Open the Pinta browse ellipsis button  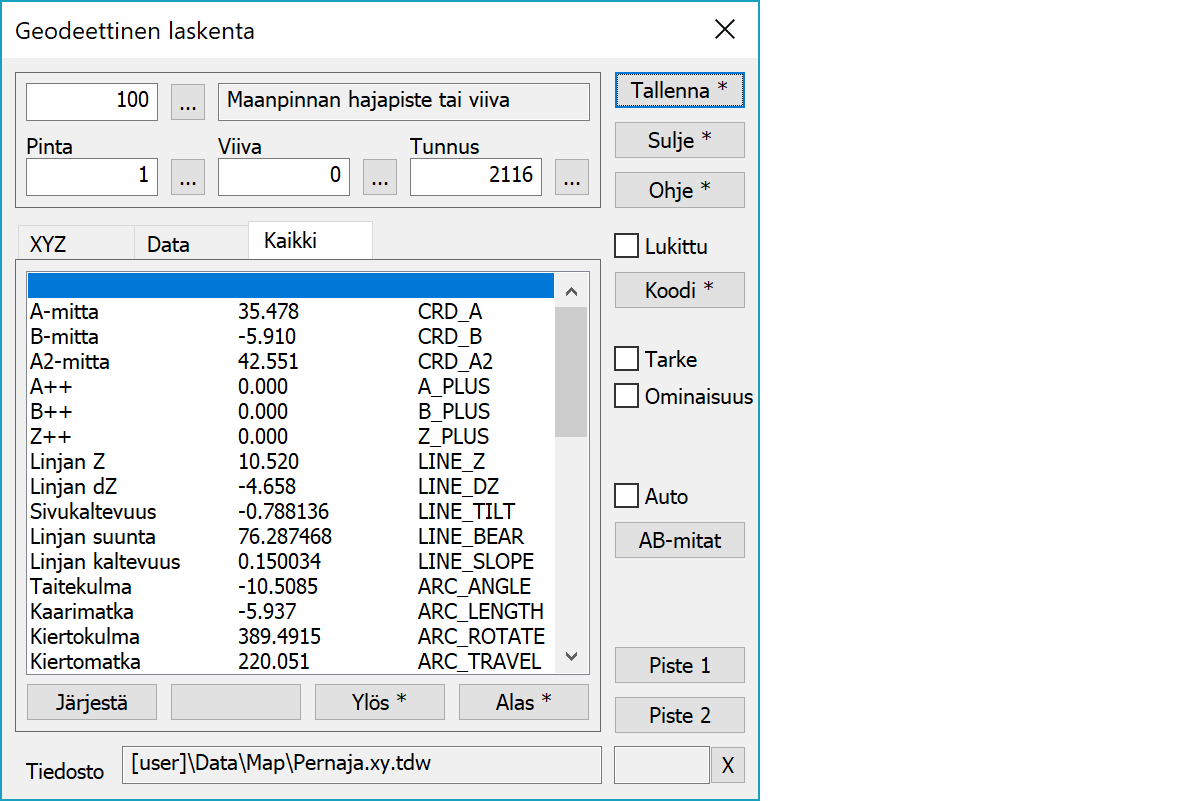coord(189,177)
